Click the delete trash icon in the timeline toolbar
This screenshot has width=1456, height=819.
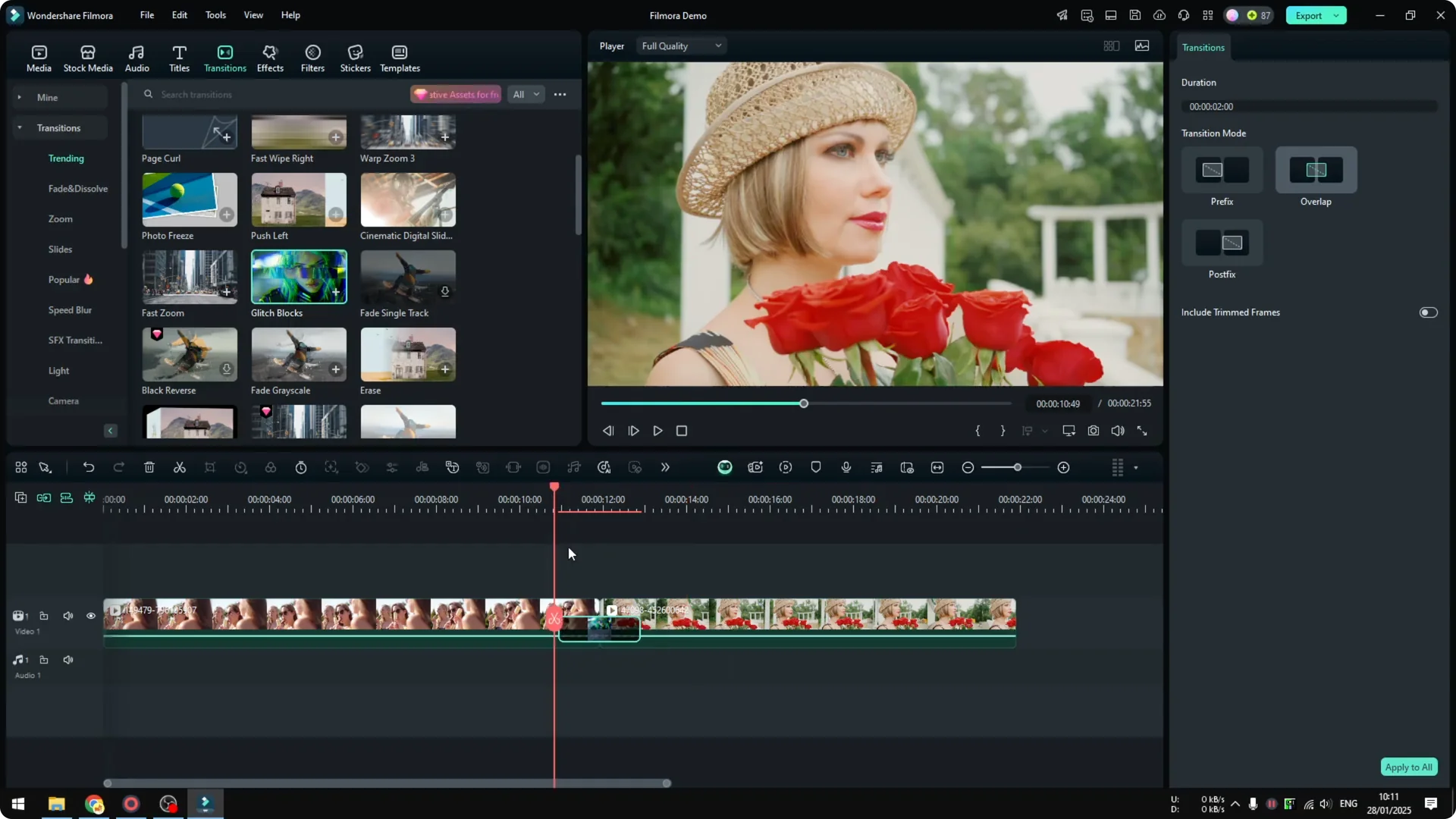(x=149, y=467)
